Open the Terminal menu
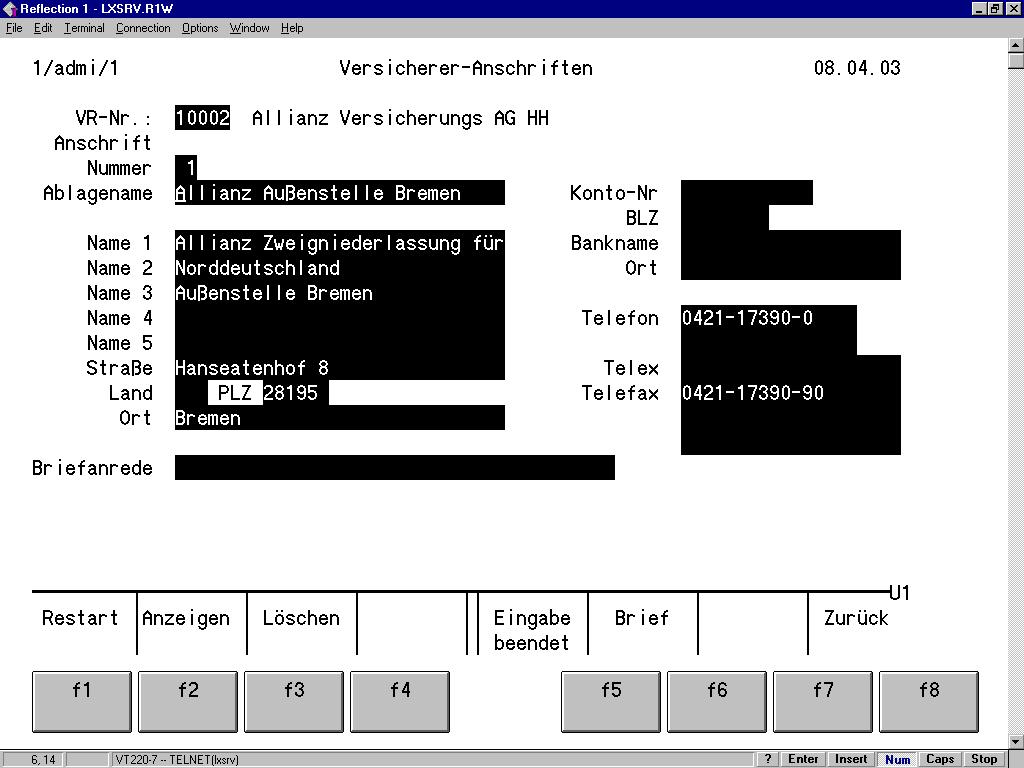 point(84,28)
